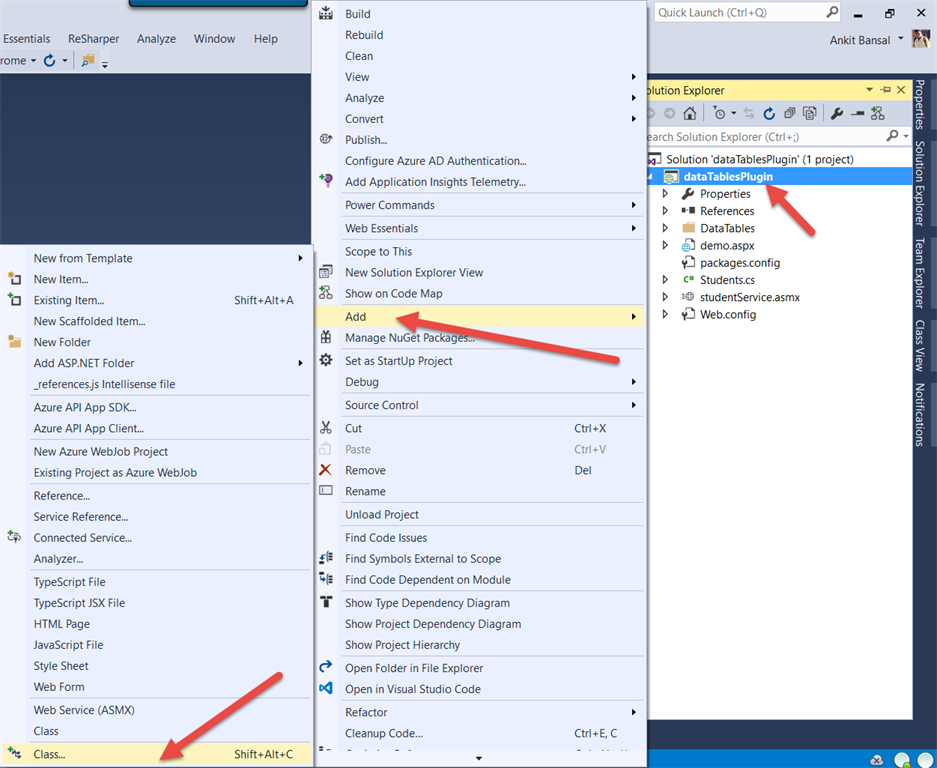
Task: Open the account dropdown next to Ankit Bansal
Action: (x=901, y=39)
